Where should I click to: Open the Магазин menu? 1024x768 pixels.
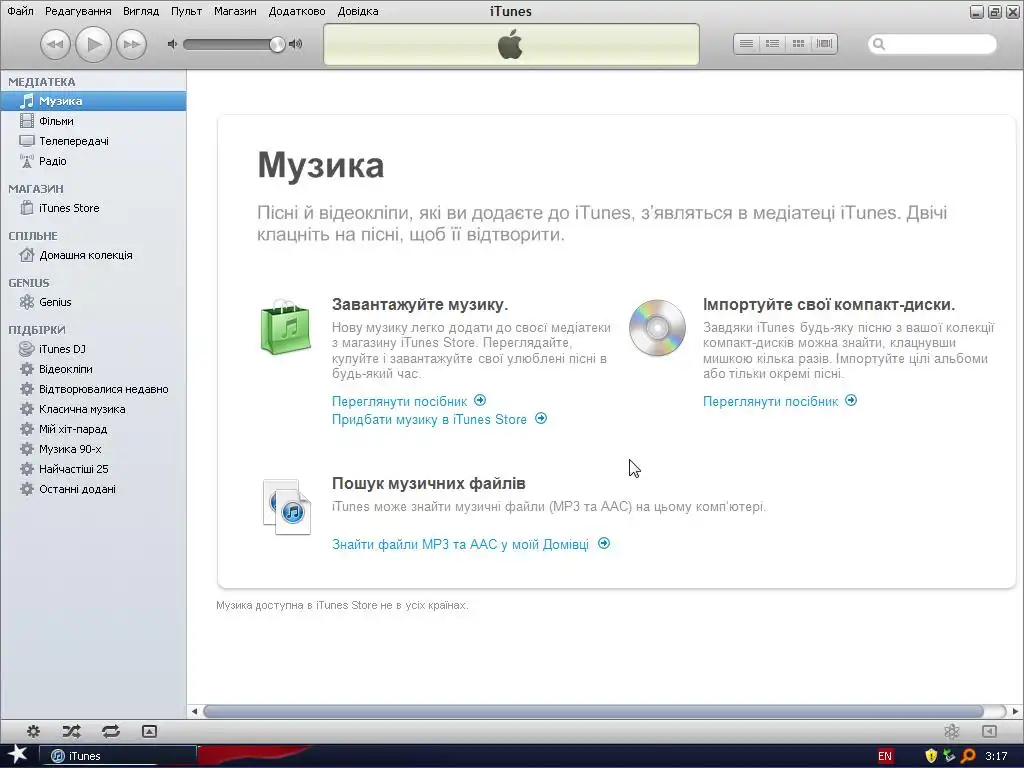[x=235, y=11]
